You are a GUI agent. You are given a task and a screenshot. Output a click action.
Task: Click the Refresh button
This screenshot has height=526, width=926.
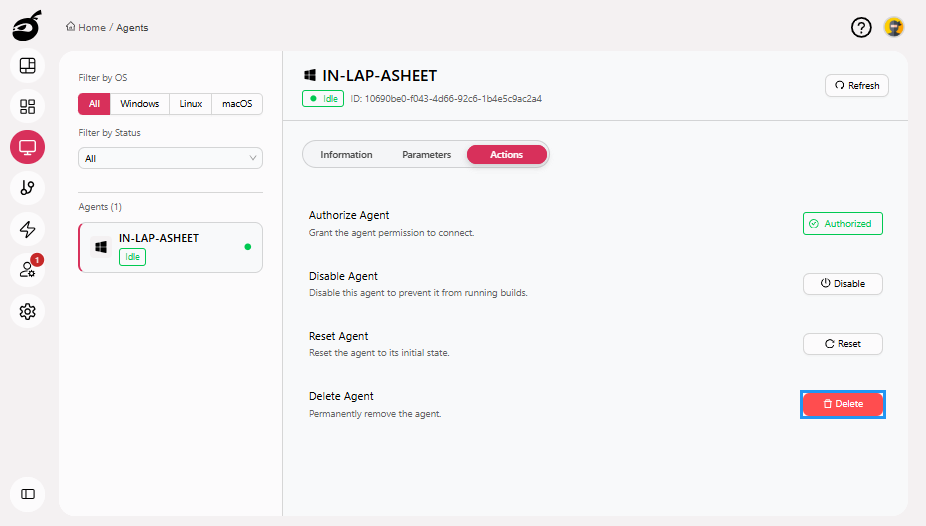pyautogui.click(x=857, y=85)
